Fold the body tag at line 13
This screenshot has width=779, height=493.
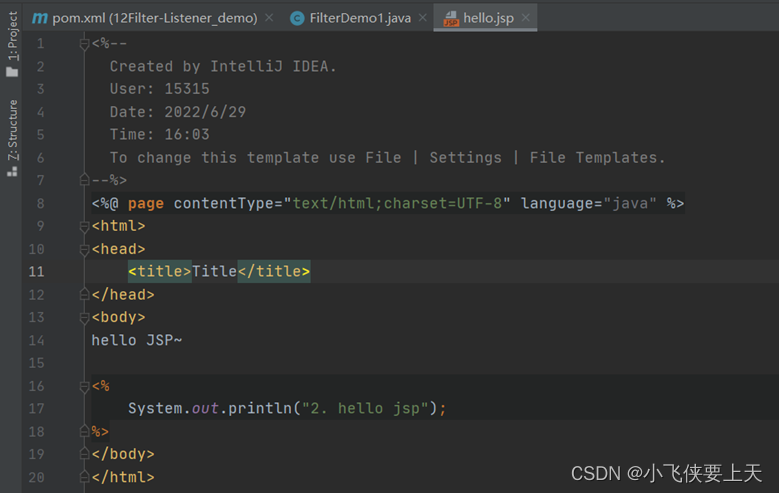[x=84, y=318]
